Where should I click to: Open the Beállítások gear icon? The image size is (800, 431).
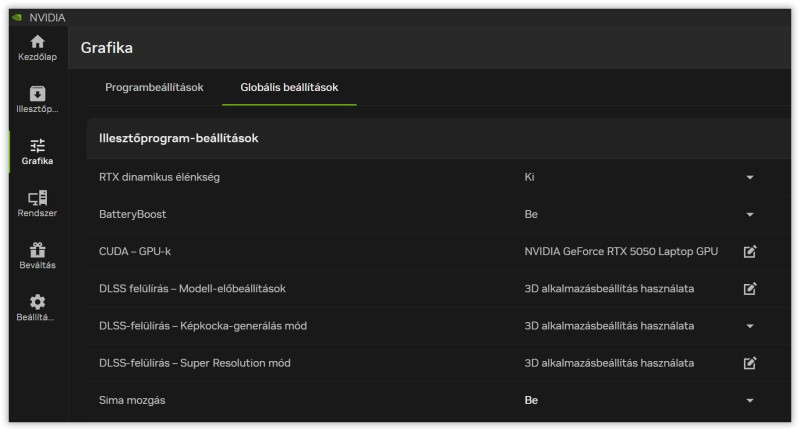[38, 302]
